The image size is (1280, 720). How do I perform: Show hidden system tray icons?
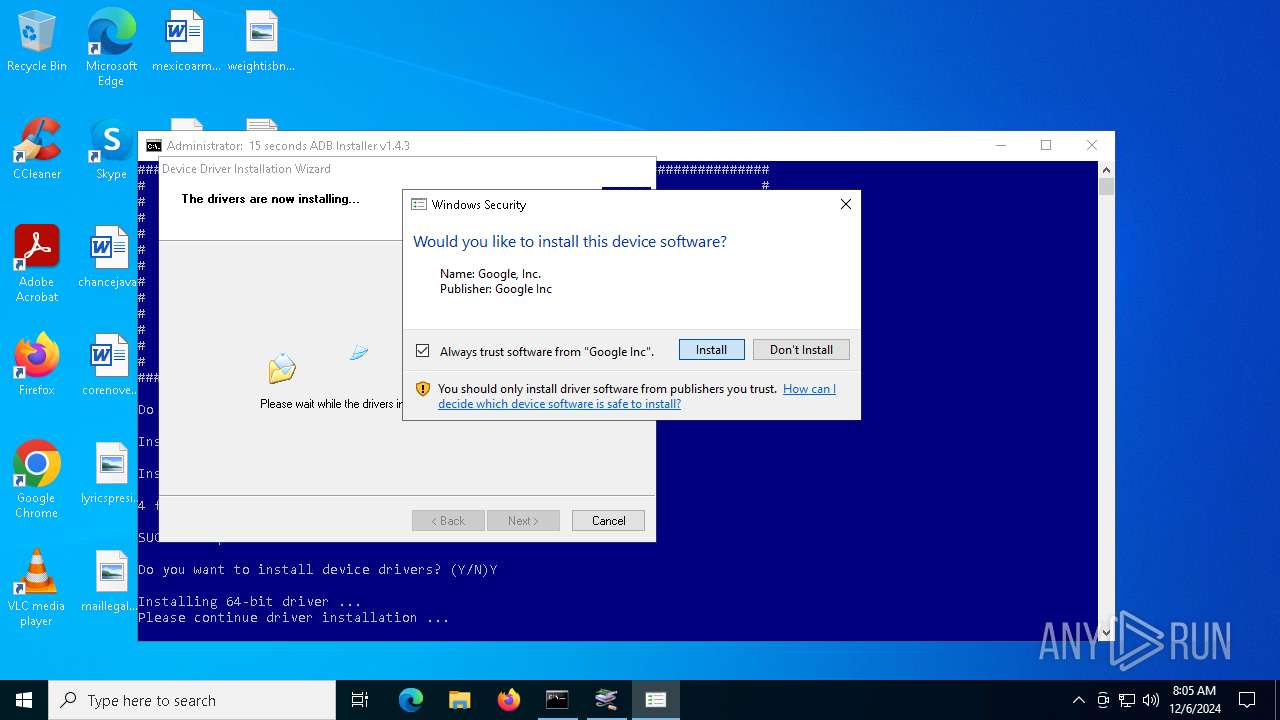(1078, 700)
